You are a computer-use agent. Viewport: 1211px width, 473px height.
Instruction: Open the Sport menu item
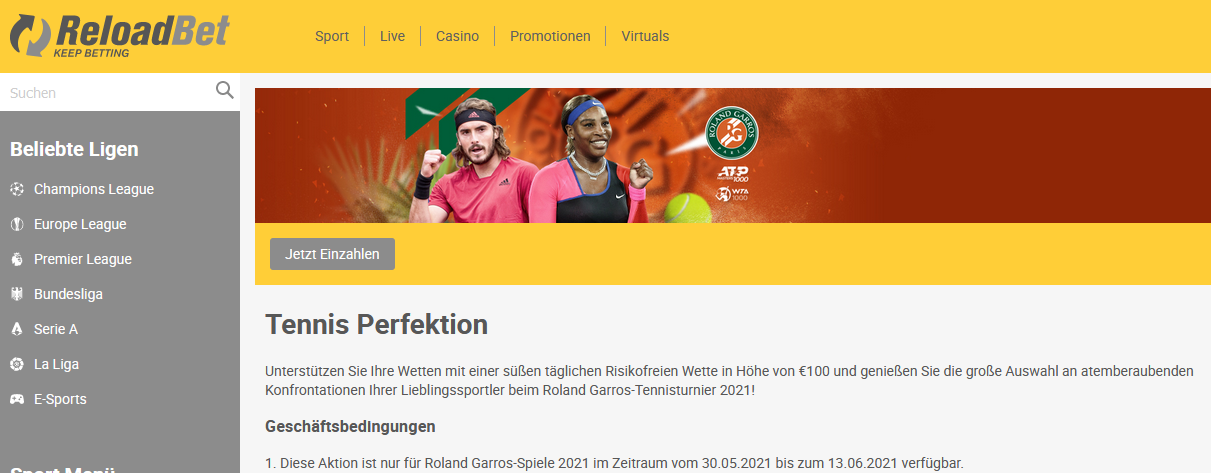pyautogui.click(x=332, y=36)
